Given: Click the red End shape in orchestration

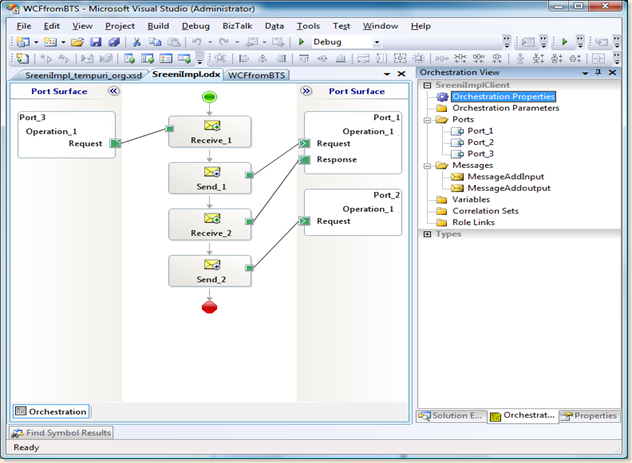Looking at the screenshot, I should coord(209,307).
